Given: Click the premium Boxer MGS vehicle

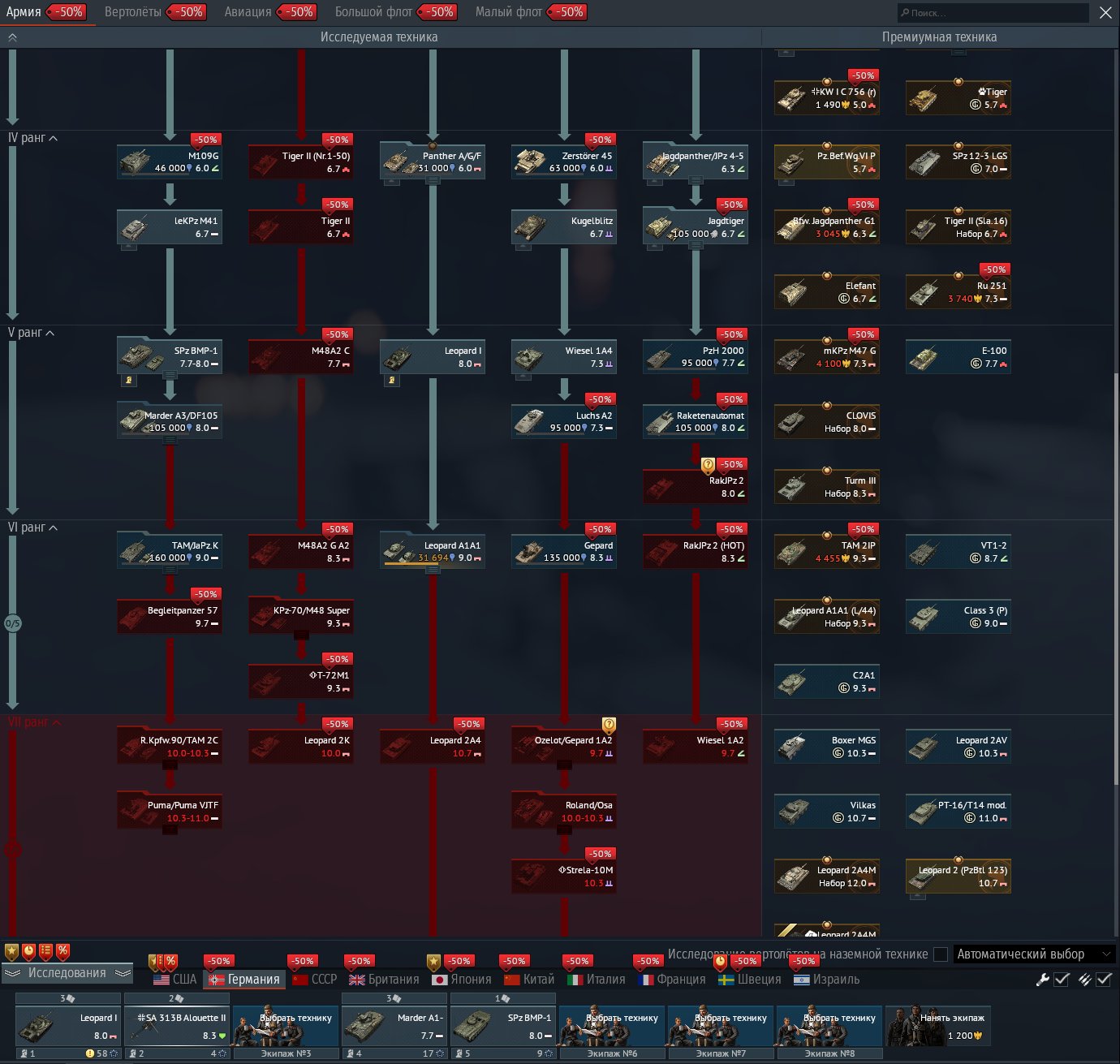Looking at the screenshot, I should 827,746.
